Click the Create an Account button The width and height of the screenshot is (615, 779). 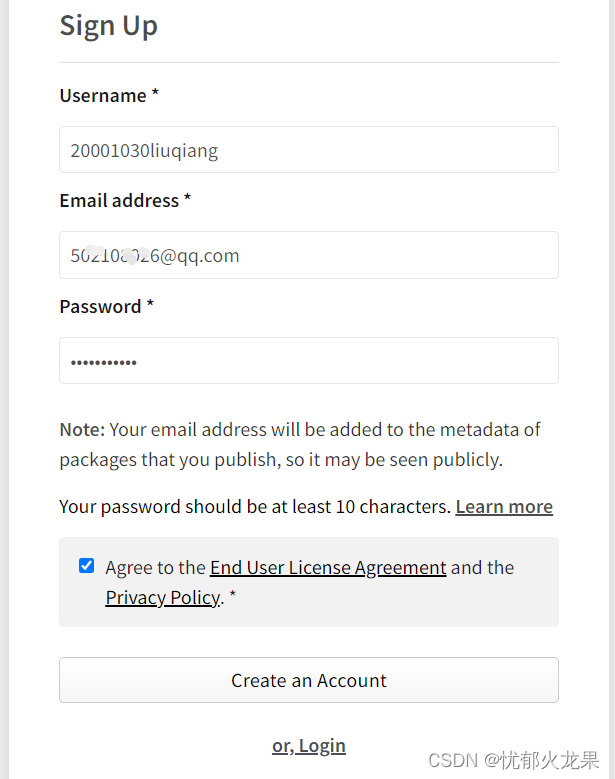[x=308, y=680]
